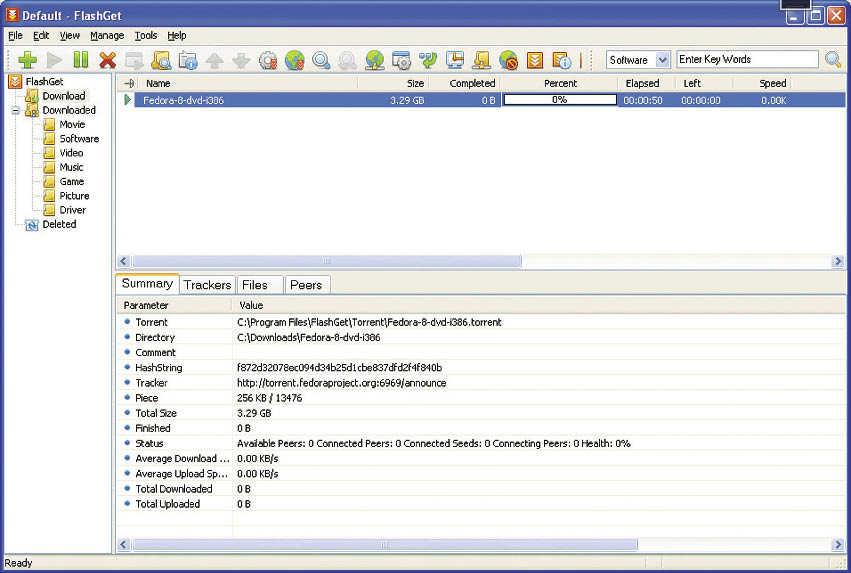
Task: Click the Enter Key Words search field
Action: (747, 59)
